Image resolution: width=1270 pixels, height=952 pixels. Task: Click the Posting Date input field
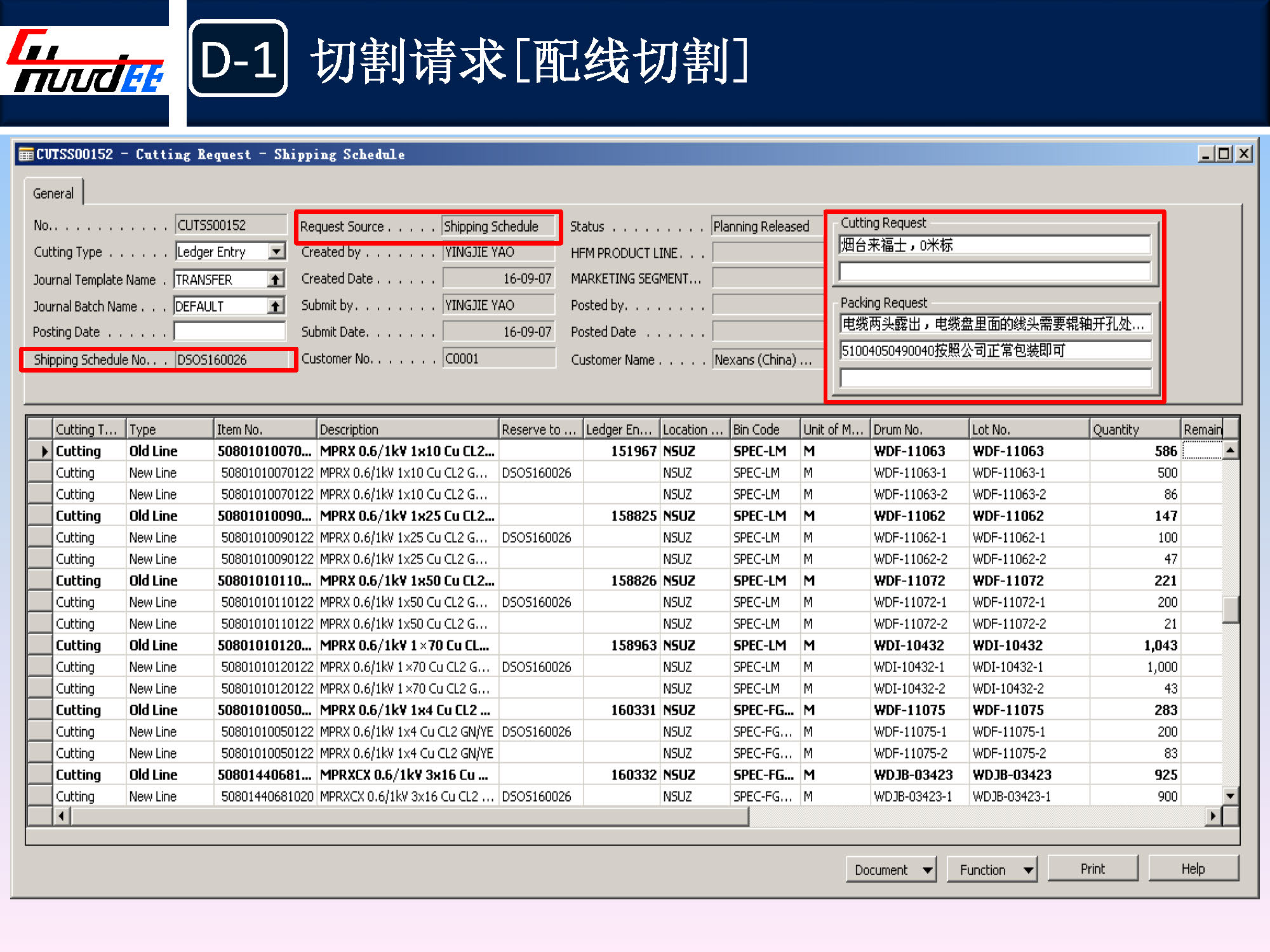coord(229,332)
